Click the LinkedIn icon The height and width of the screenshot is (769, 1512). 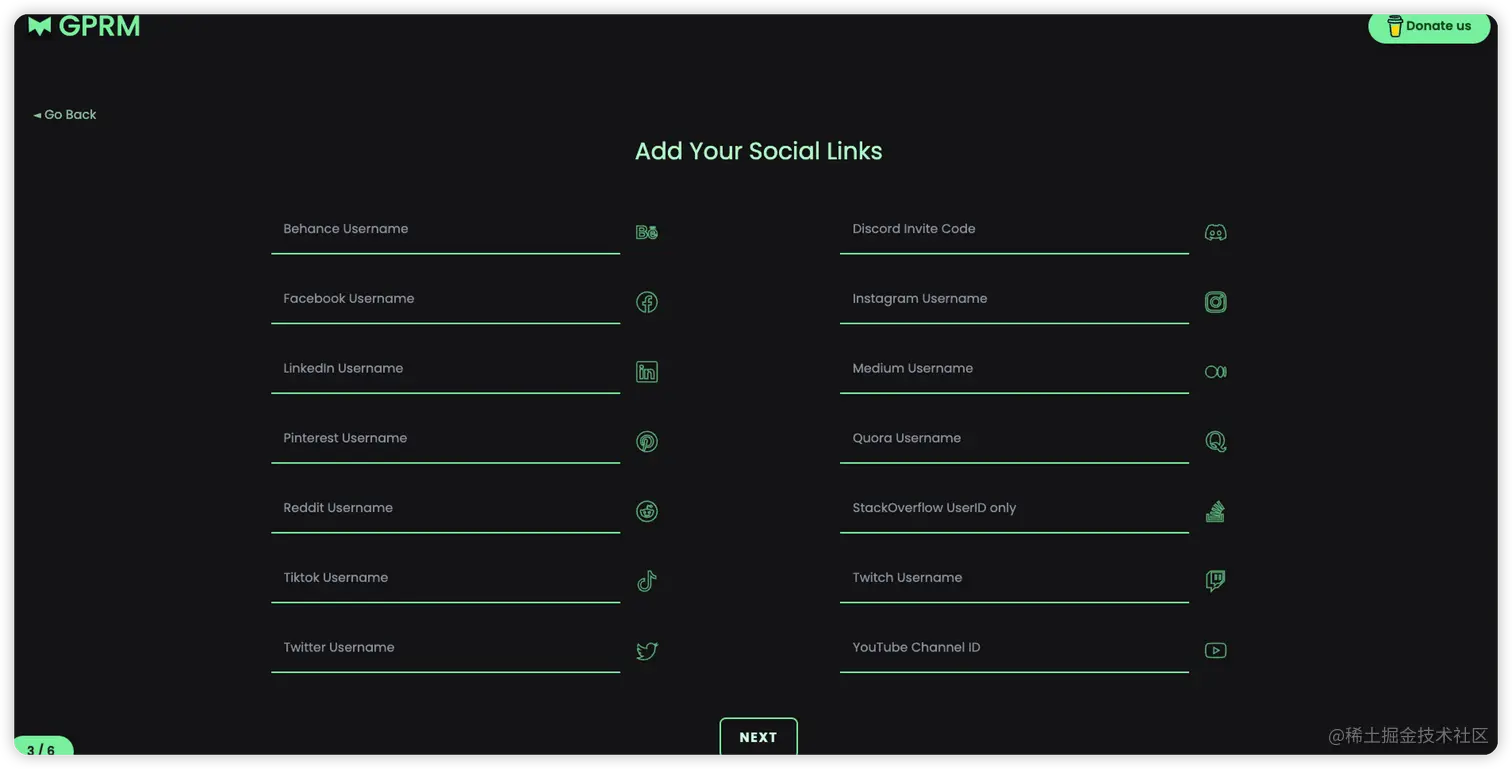[x=647, y=372]
